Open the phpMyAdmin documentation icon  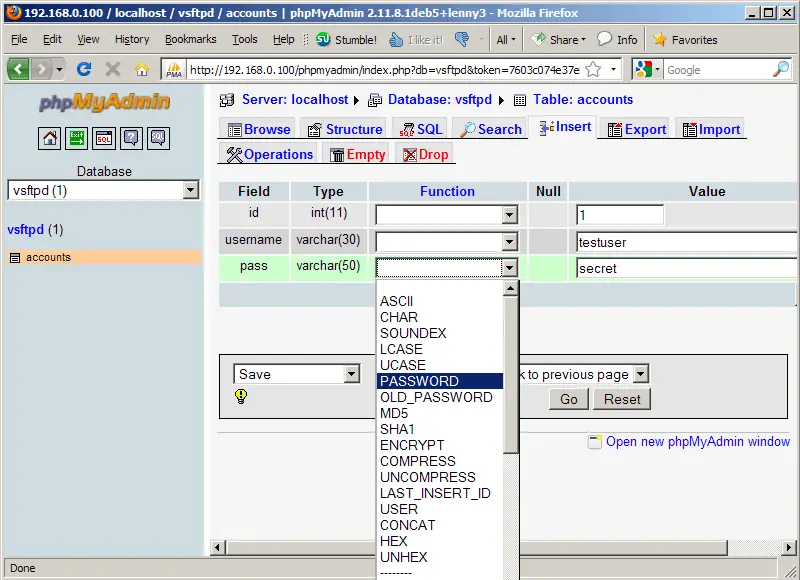click(131, 138)
